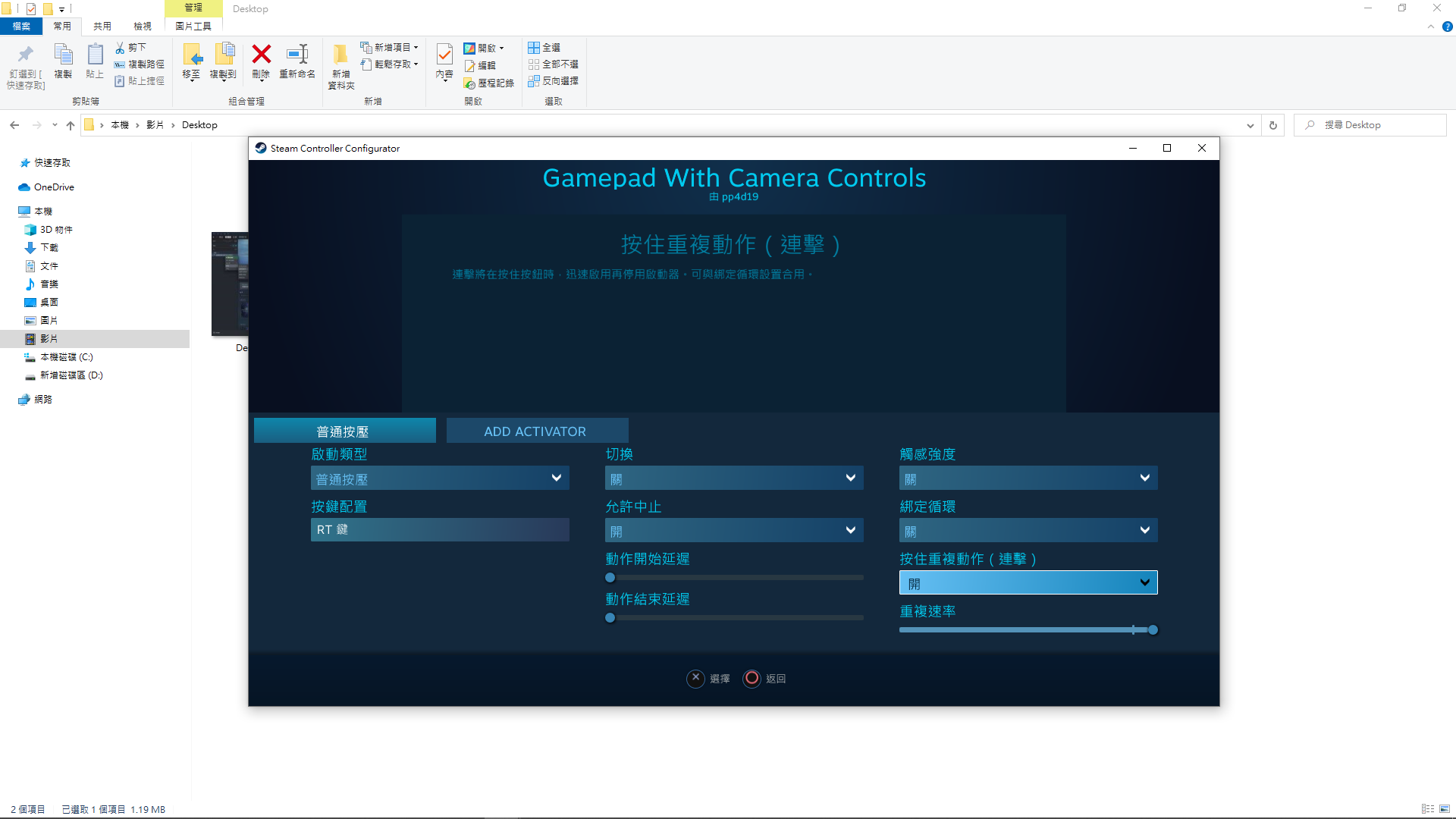Click 複製路徑 copy path icon
Screen dimensions: 1456x819
click(120, 64)
